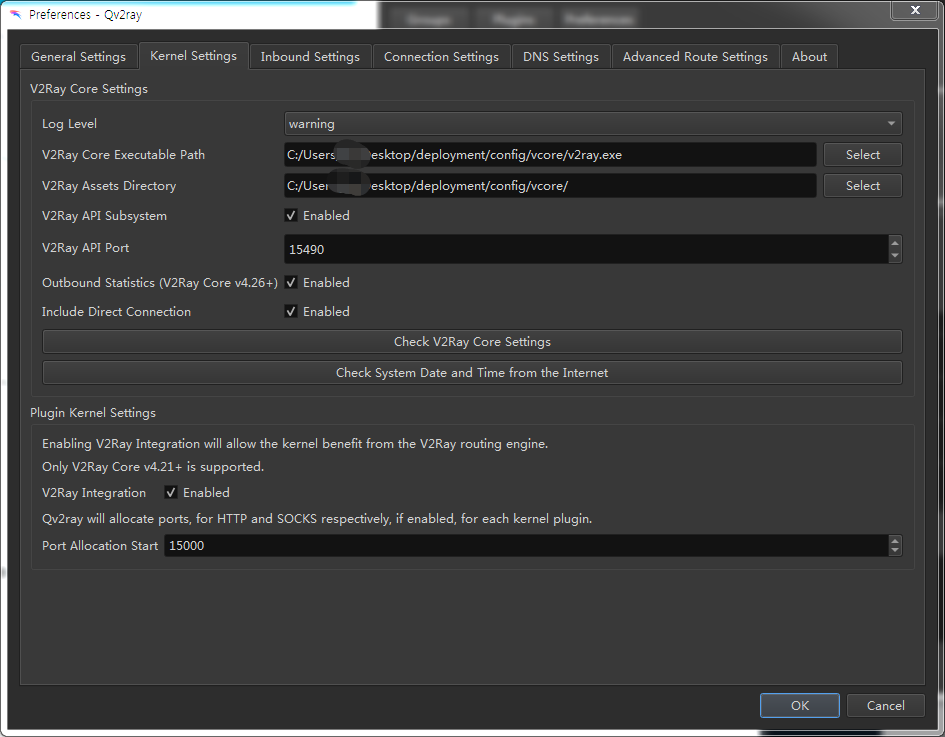945x737 pixels.
Task: Decrease the V2Ray API Port value
Action: [895, 256]
